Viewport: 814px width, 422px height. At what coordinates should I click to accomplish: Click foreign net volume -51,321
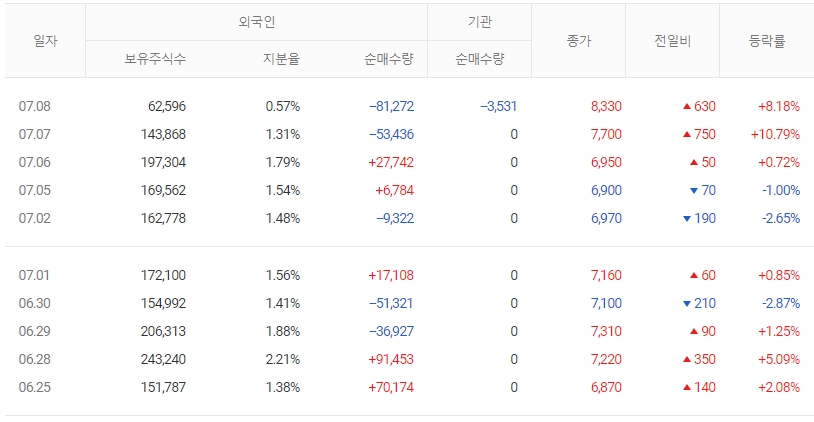[391, 303]
